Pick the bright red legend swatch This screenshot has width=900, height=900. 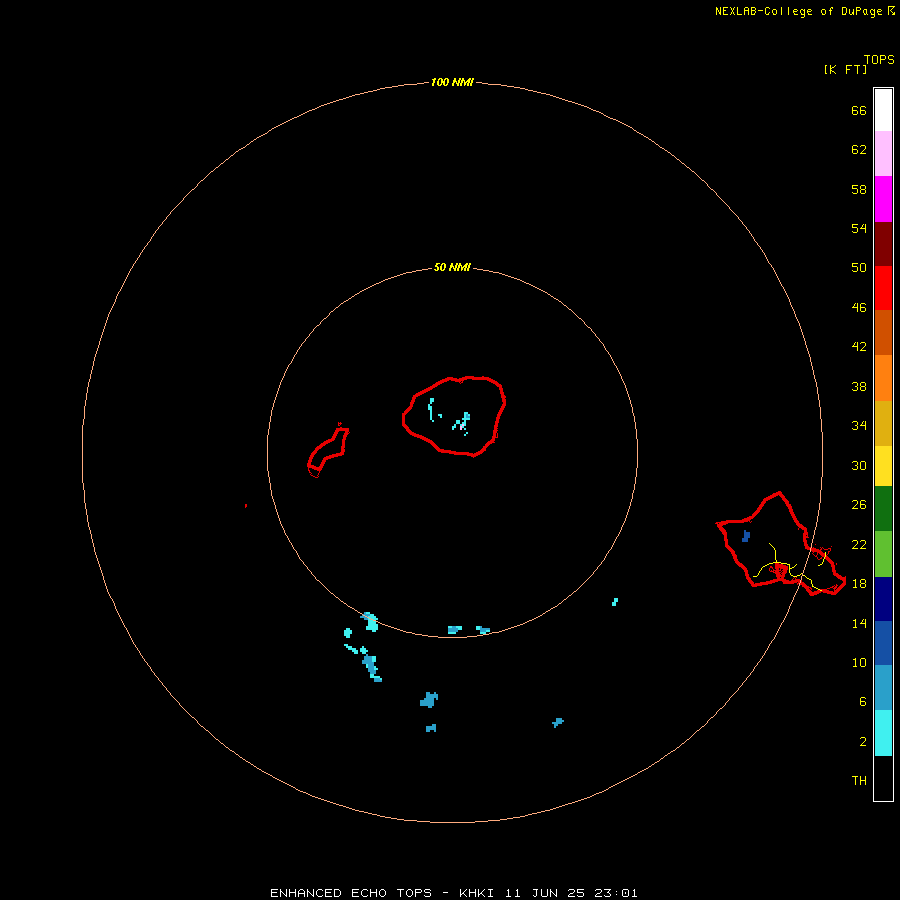(x=883, y=288)
